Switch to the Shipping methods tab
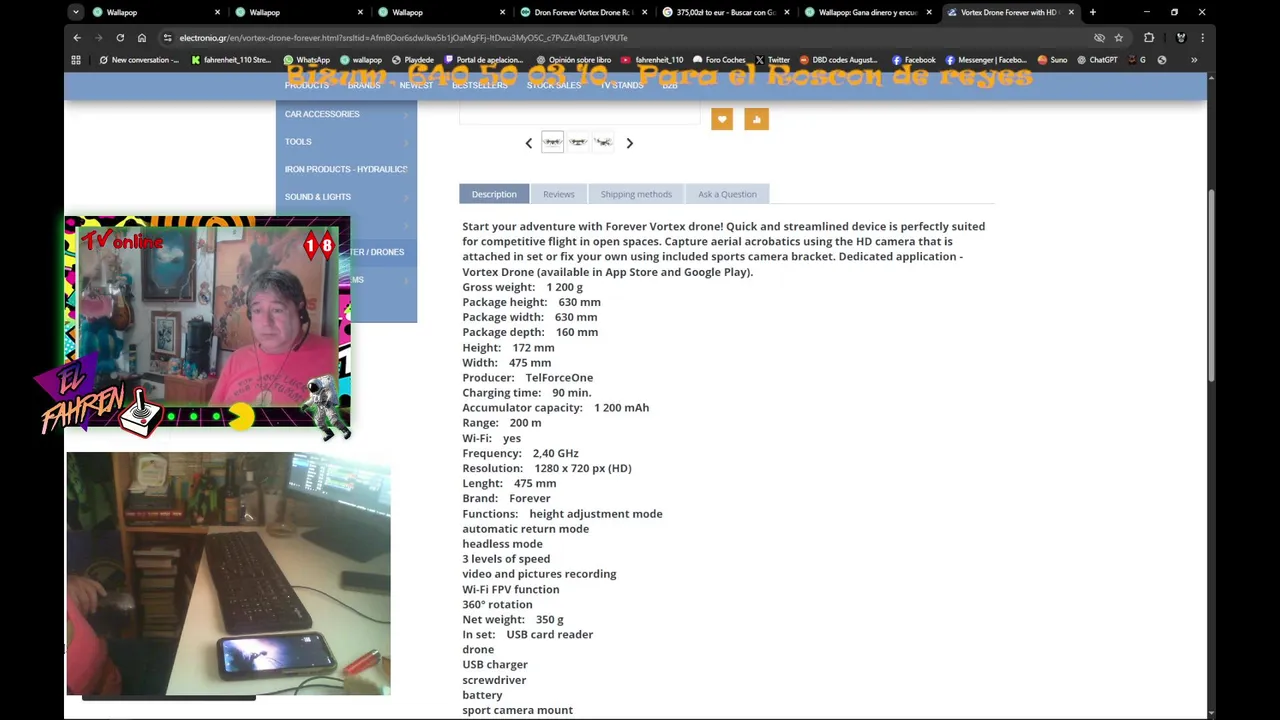 (x=636, y=194)
